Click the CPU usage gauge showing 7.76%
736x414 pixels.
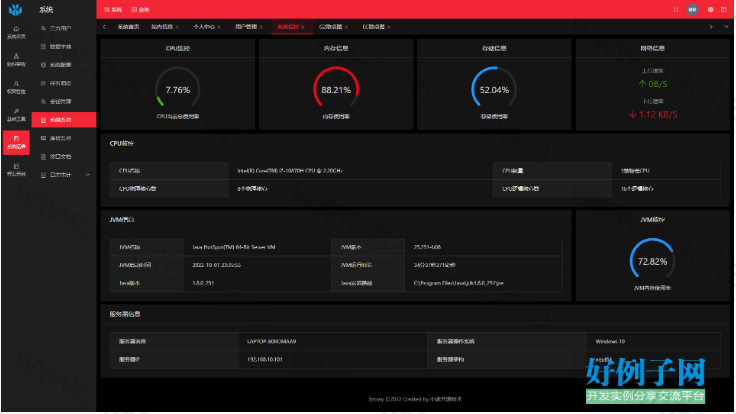click(177, 89)
